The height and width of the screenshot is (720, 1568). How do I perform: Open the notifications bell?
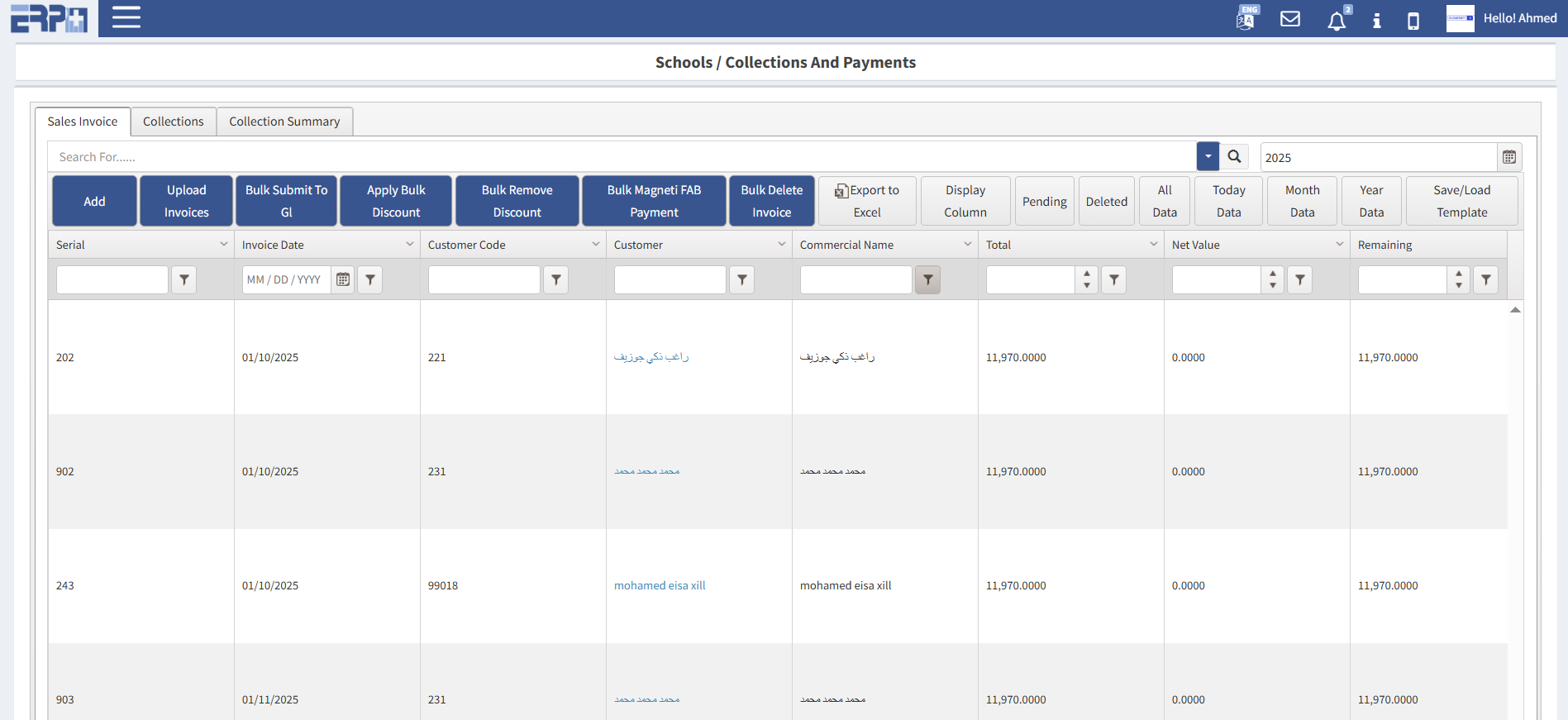tap(1336, 21)
